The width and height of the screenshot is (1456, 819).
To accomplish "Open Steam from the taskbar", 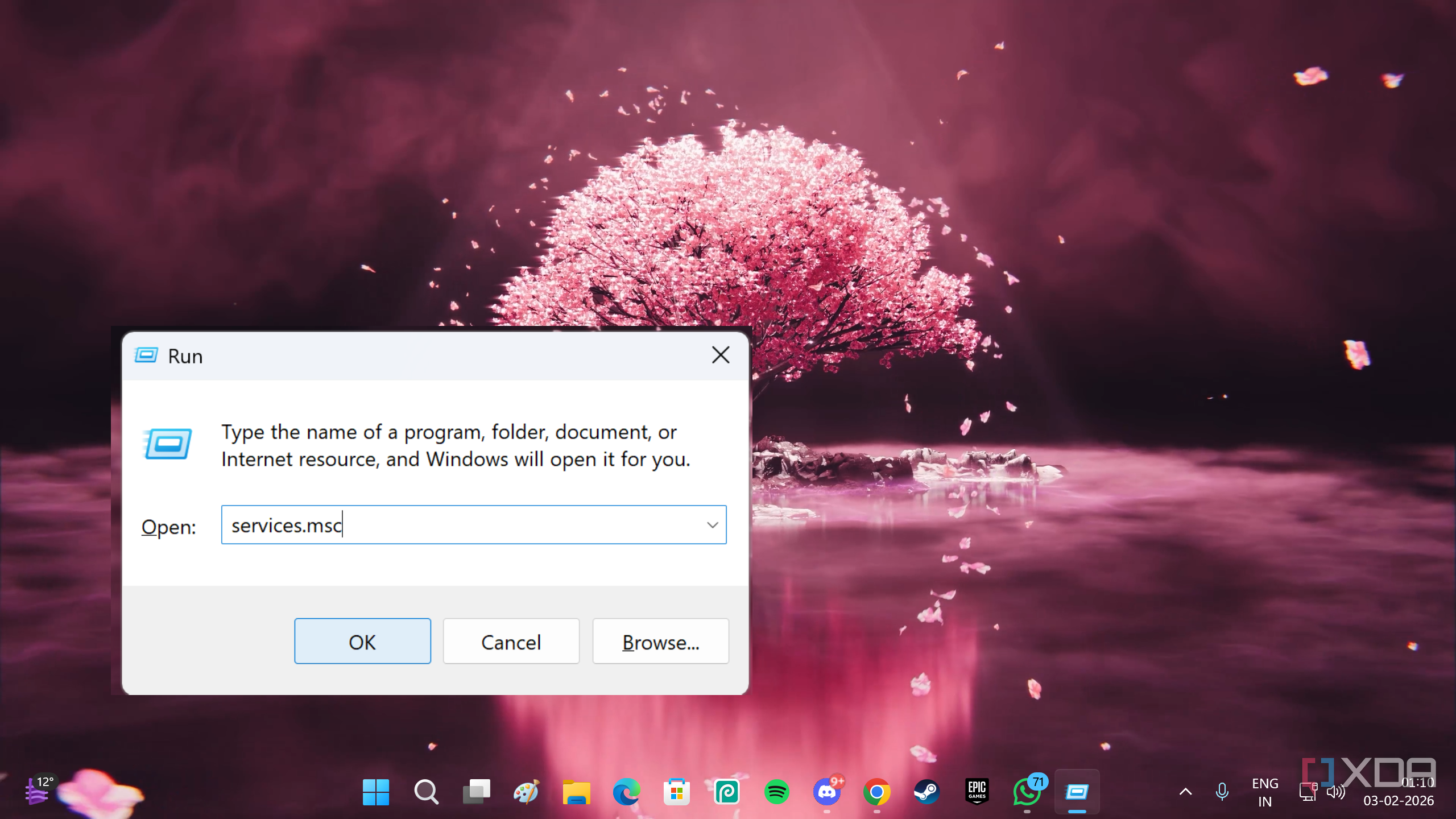I will point(926,792).
